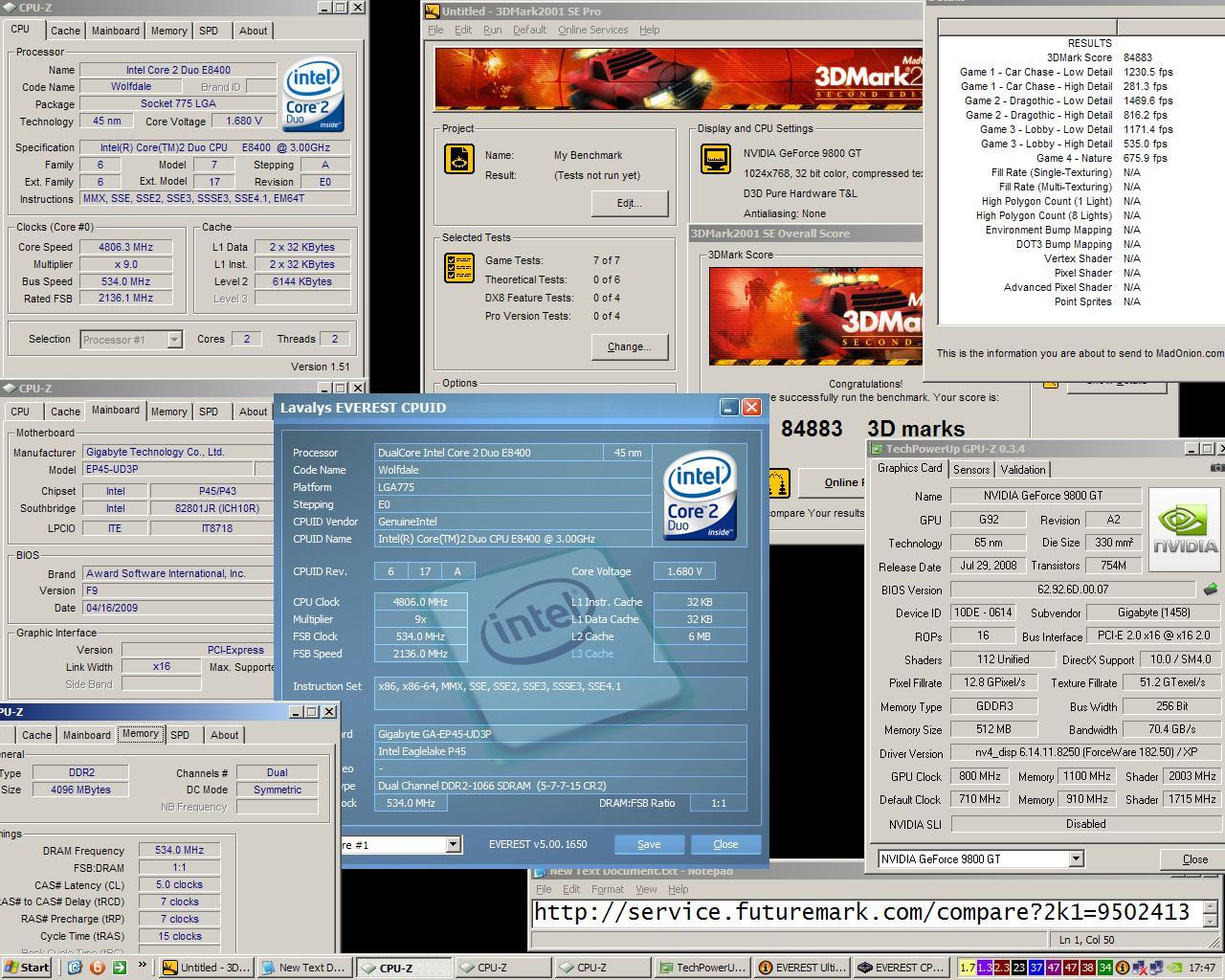1225x980 pixels.
Task: Open the Default menu in 3DMark2001
Action: pyautogui.click(x=529, y=30)
